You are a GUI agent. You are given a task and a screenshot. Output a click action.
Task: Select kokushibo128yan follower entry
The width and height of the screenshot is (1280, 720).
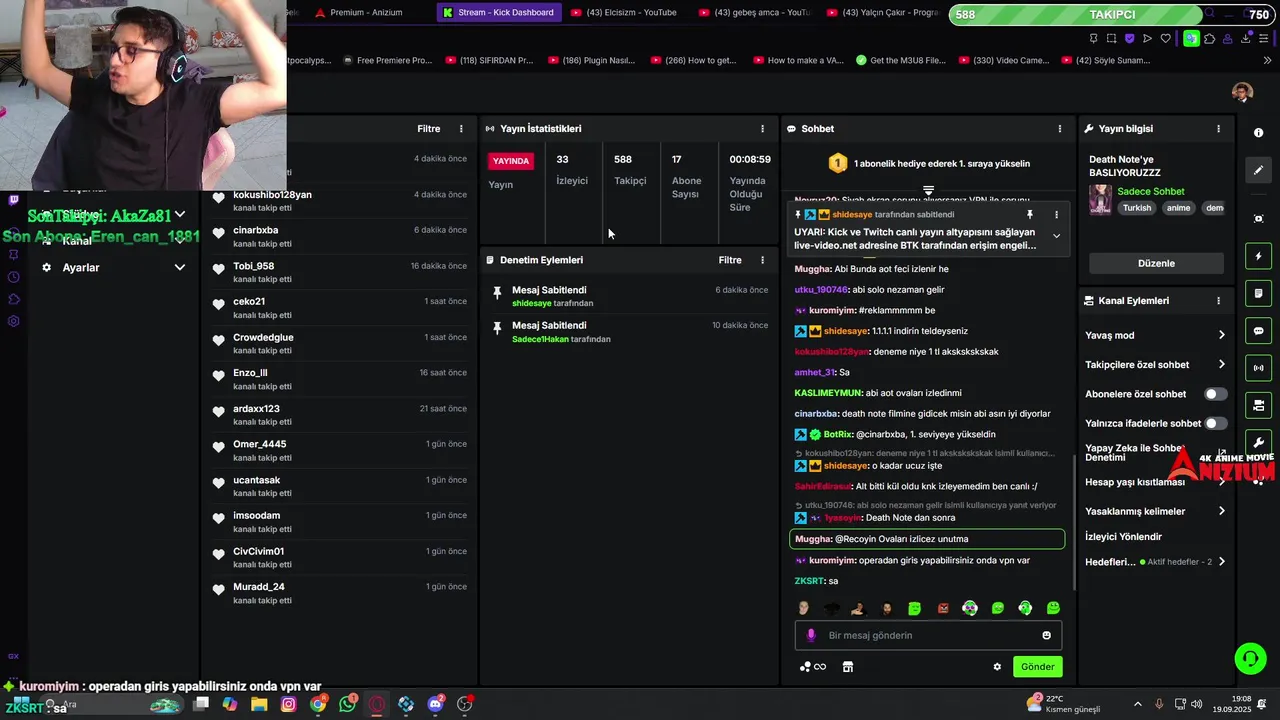pos(340,201)
